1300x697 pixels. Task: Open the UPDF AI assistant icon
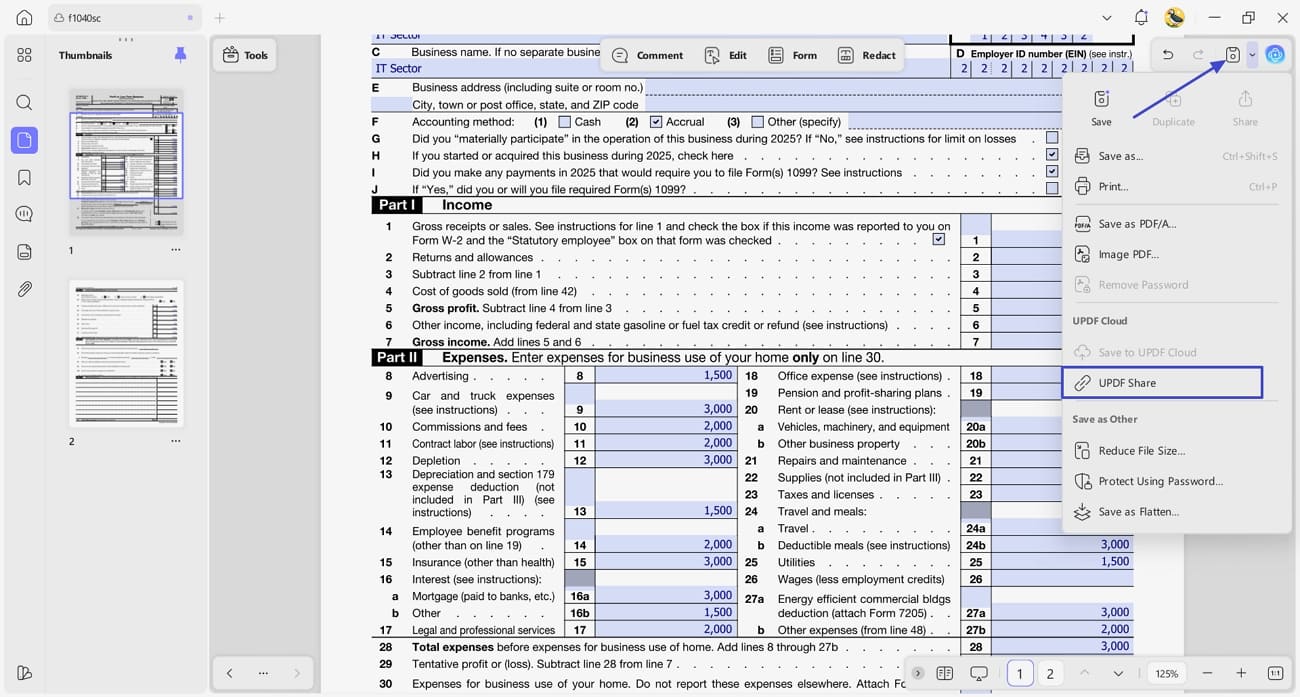pos(1275,55)
